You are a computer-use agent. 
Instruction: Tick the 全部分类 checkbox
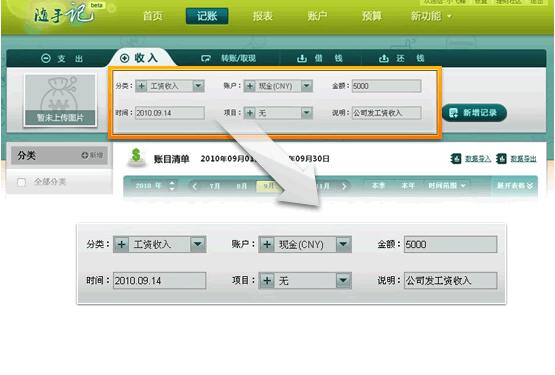point(21,182)
